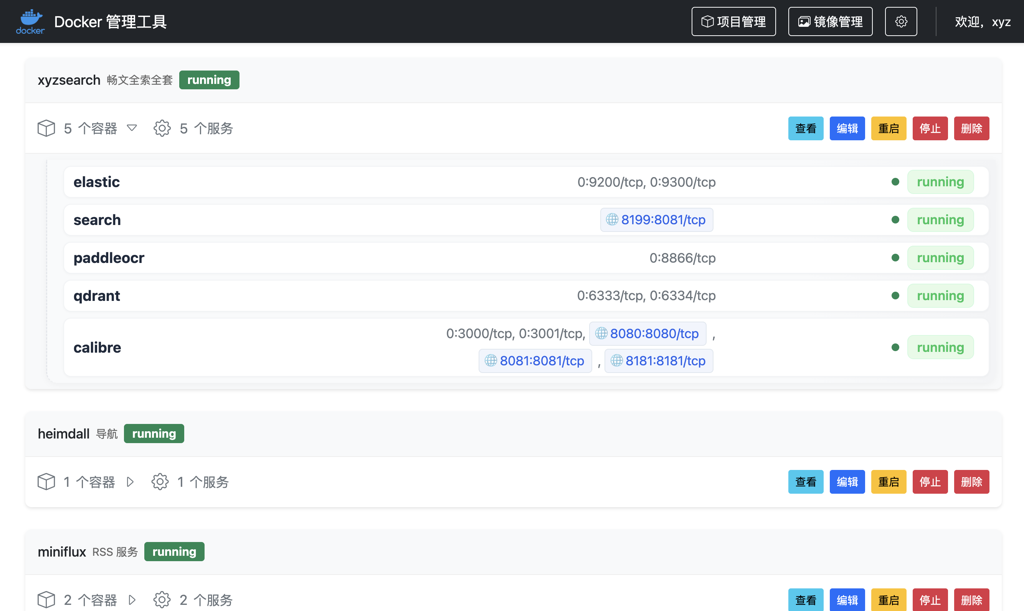Click 查看 button for miniflux
Image resolution: width=1024 pixels, height=611 pixels.
pos(805,600)
